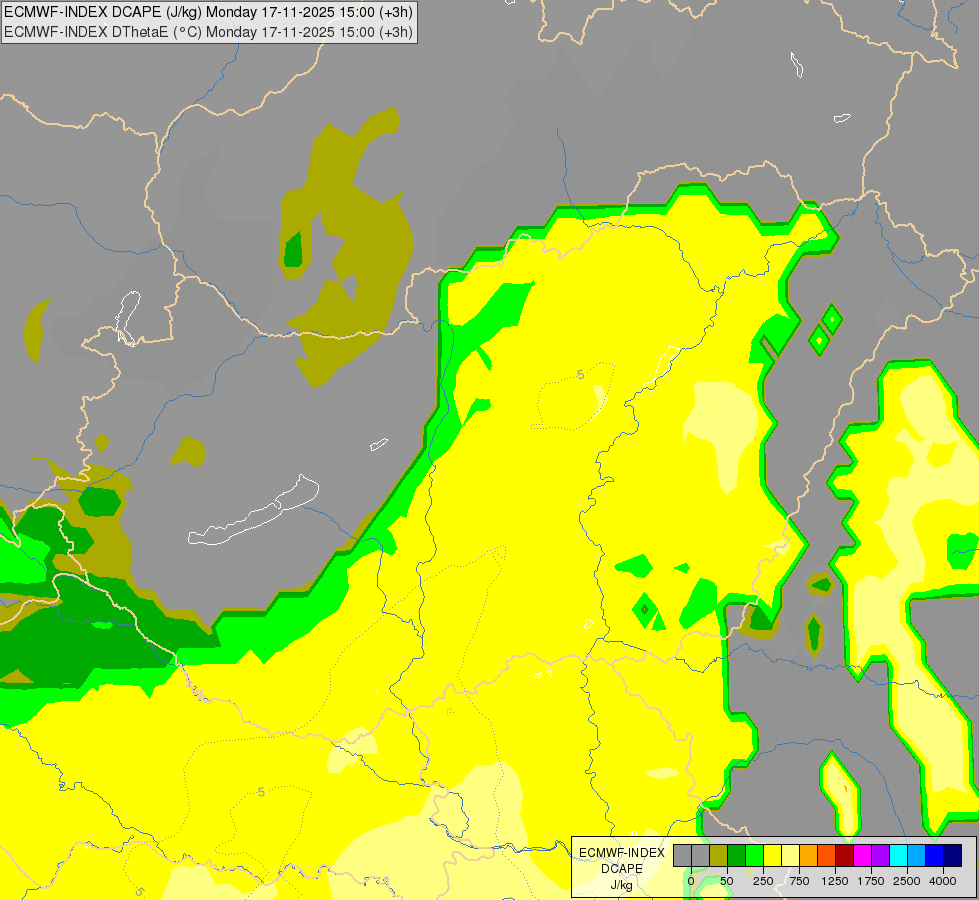The height and width of the screenshot is (900, 979).
Task: Select the bright yellow legend swatch
Action: pos(773,855)
